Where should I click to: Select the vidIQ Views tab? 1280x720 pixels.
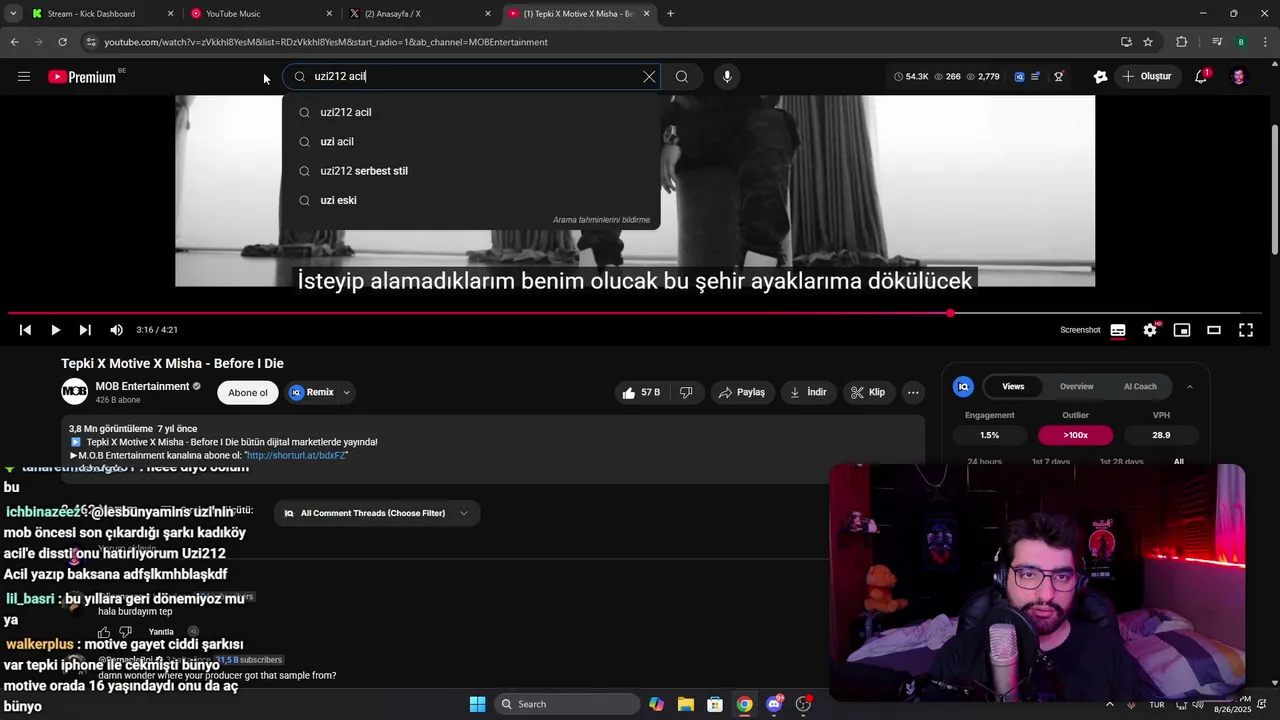pyautogui.click(x=1013, y=387)
